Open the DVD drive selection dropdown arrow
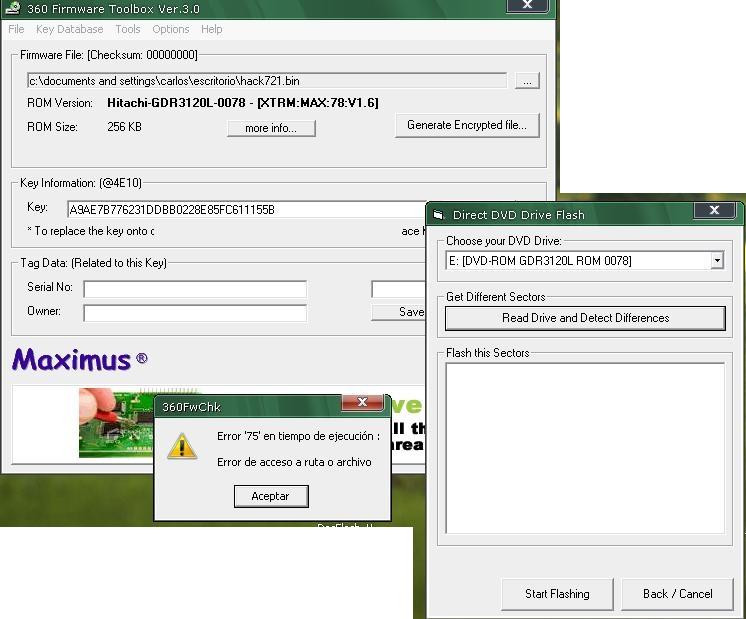 pyautogui.click(x=717, y=261)
